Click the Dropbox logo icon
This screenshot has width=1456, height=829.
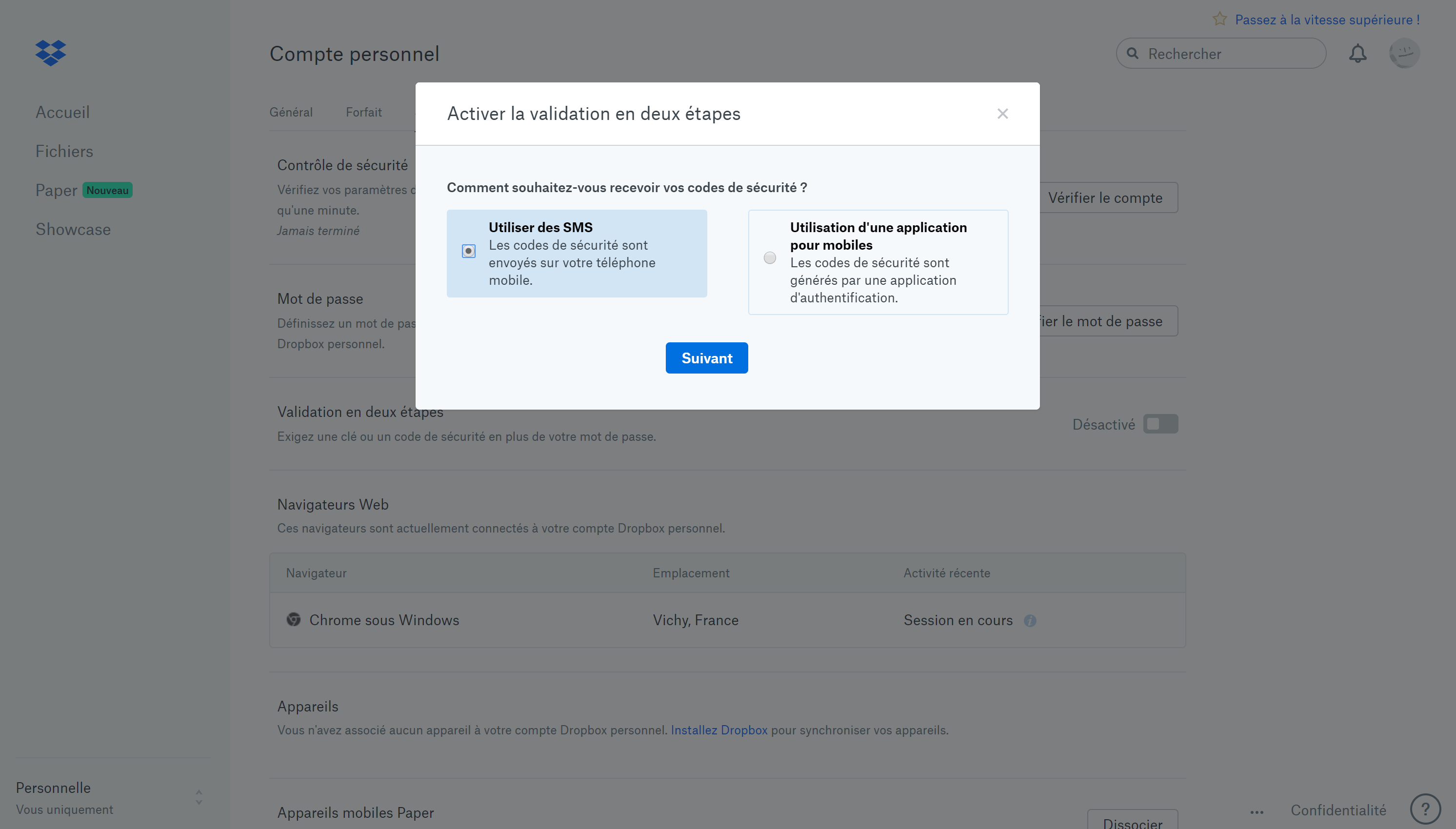coord(51,53)
